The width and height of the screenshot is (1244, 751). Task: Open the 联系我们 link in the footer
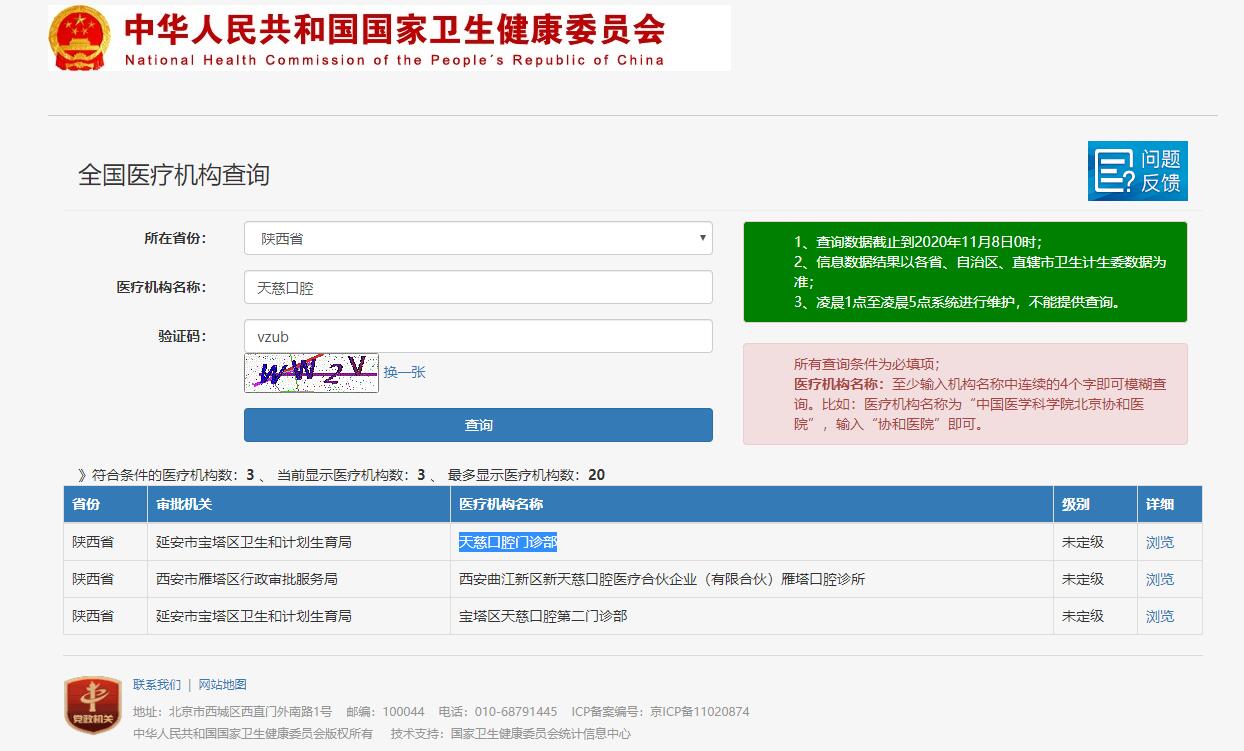(158, 684)
